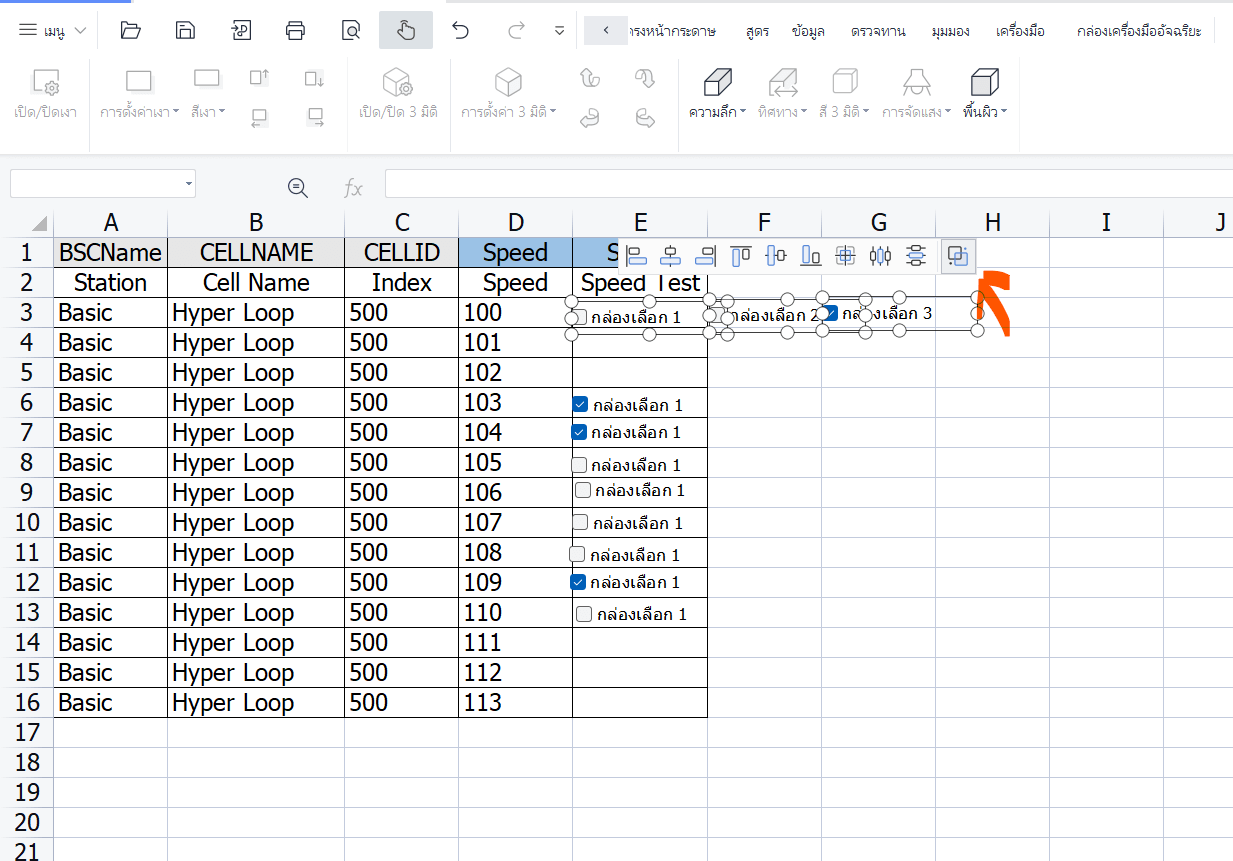Open the สีเงา shadow color picker

pos(206,112)
